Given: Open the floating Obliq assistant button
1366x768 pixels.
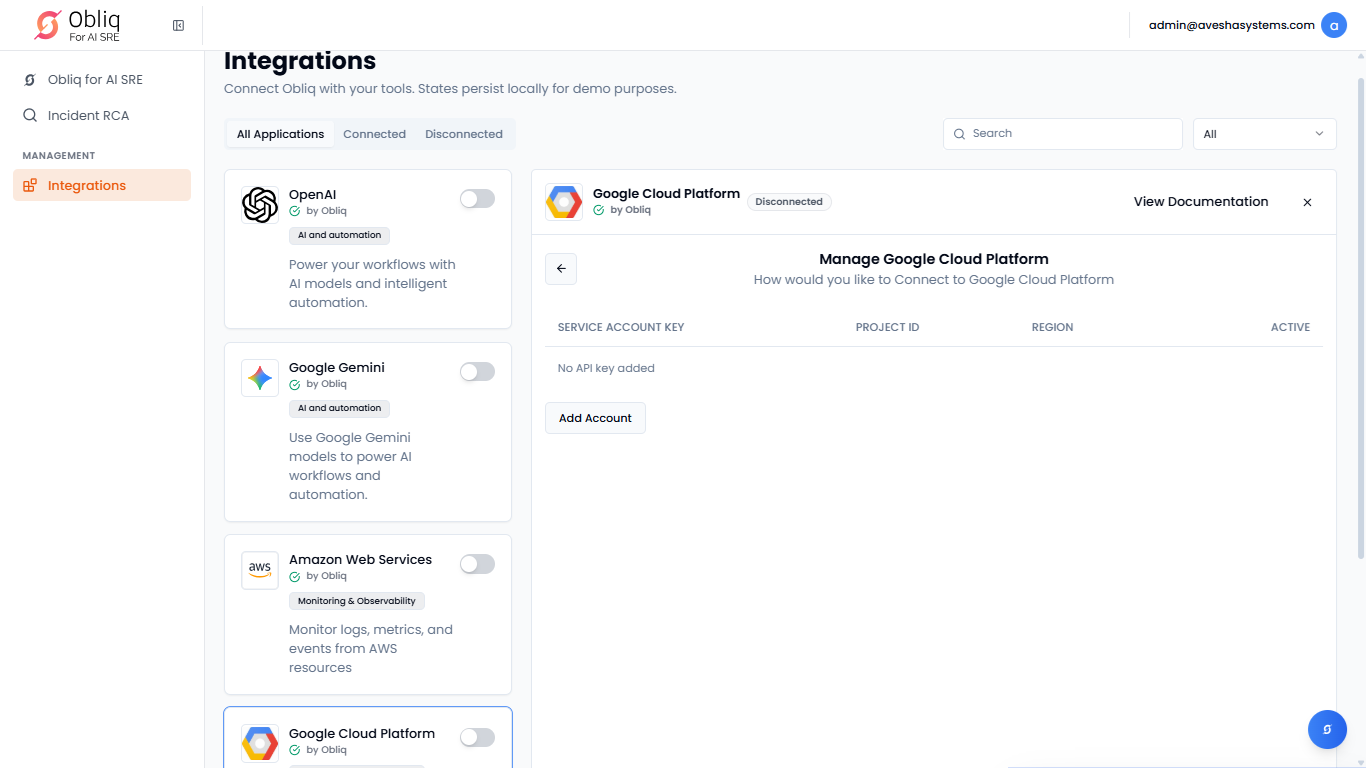Looking at the screenshot, I should pyautogui.click(x=1327, y=729).
